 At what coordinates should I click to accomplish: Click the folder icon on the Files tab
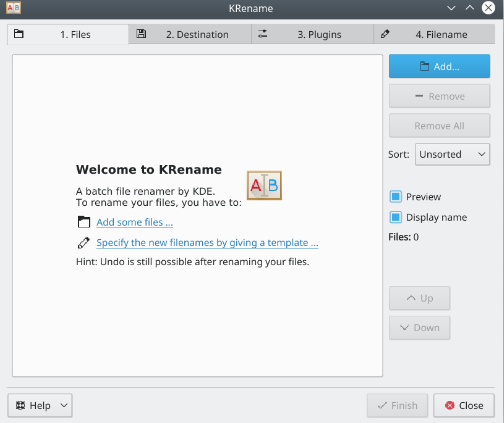(19, 34)
